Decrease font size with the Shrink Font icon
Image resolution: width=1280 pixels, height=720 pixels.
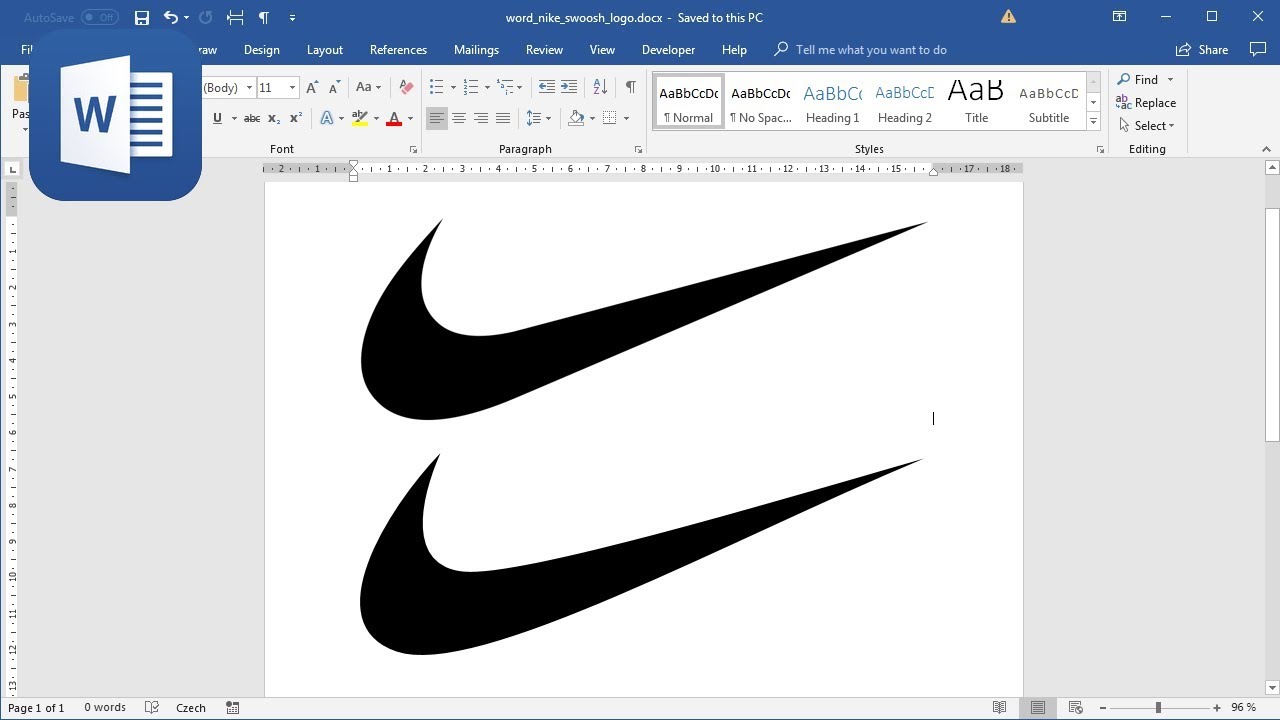(335, 87)
